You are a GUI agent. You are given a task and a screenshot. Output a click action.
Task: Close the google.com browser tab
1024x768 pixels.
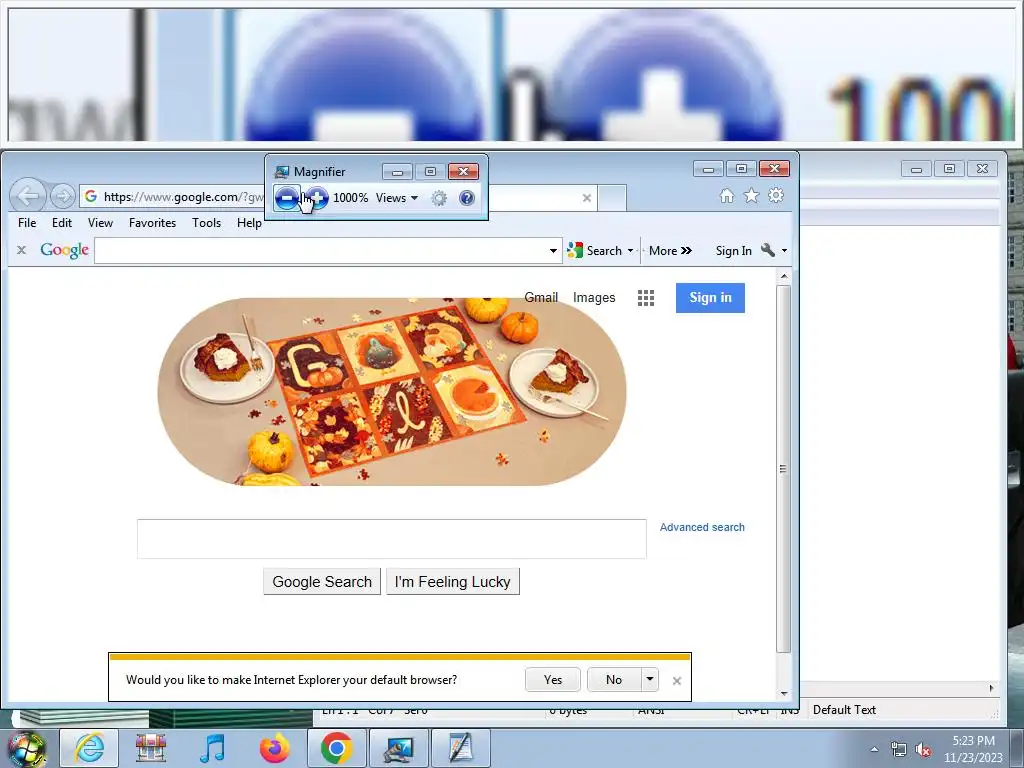586,198
